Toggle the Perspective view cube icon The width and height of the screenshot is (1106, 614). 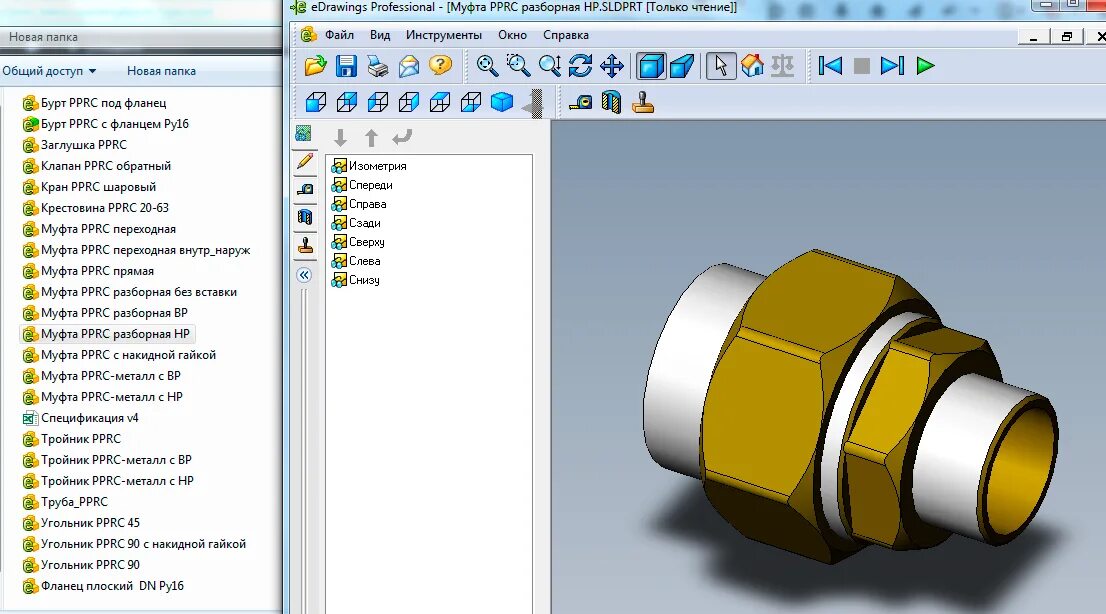point(682,66)
